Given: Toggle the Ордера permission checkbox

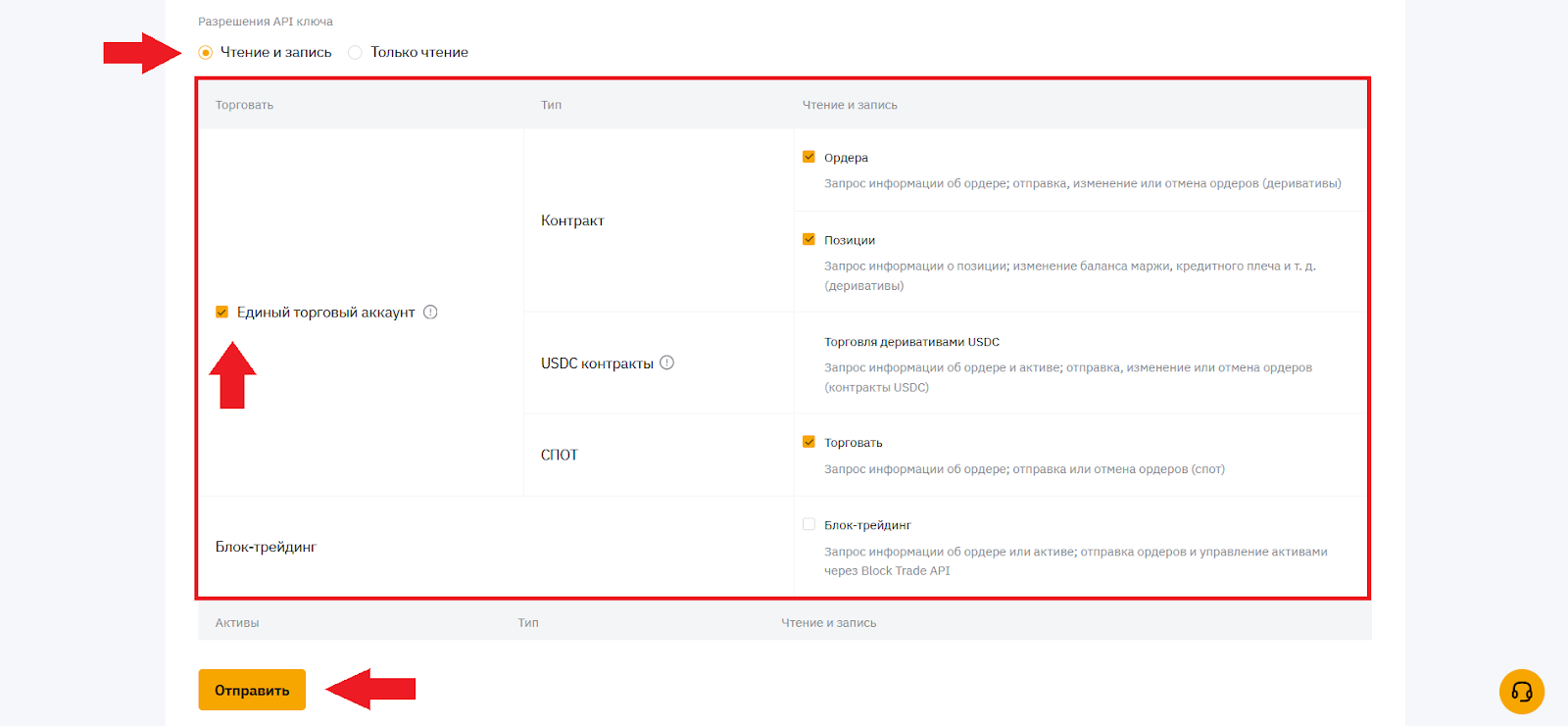Looking at the screenshot, I should pyautogui.click(x=808, y=157).
